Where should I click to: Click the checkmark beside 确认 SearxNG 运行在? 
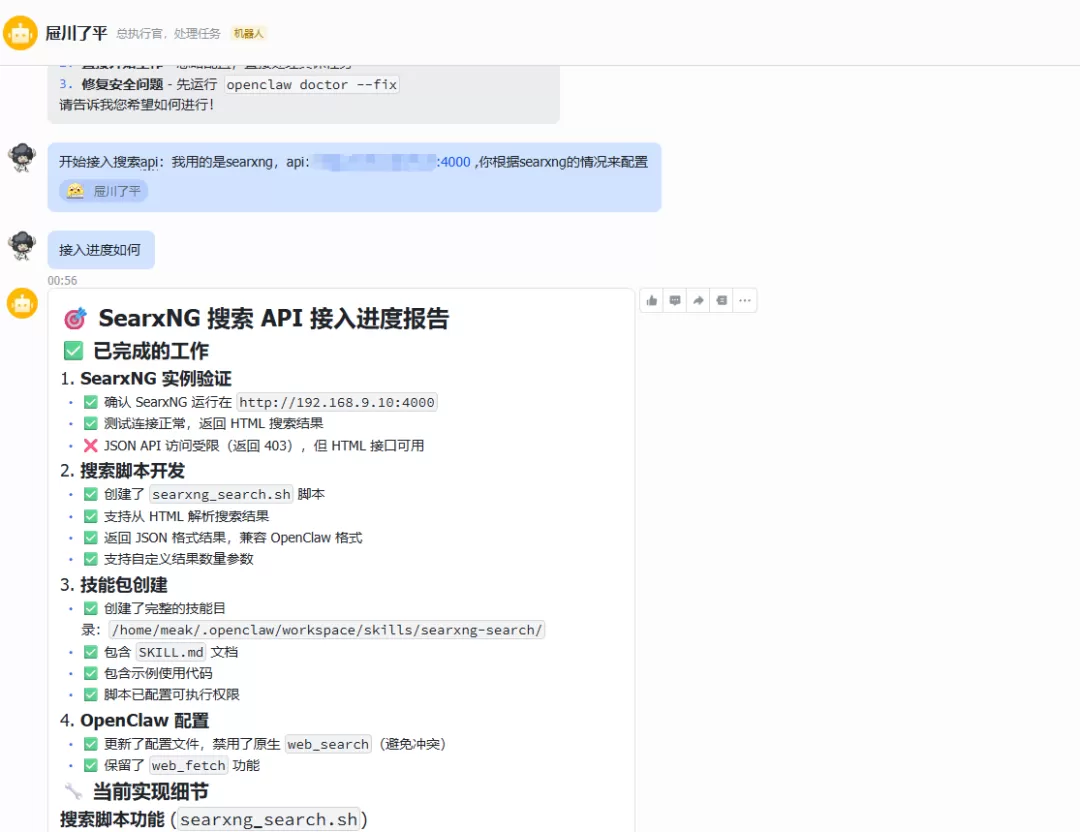(x=91, y=402)
